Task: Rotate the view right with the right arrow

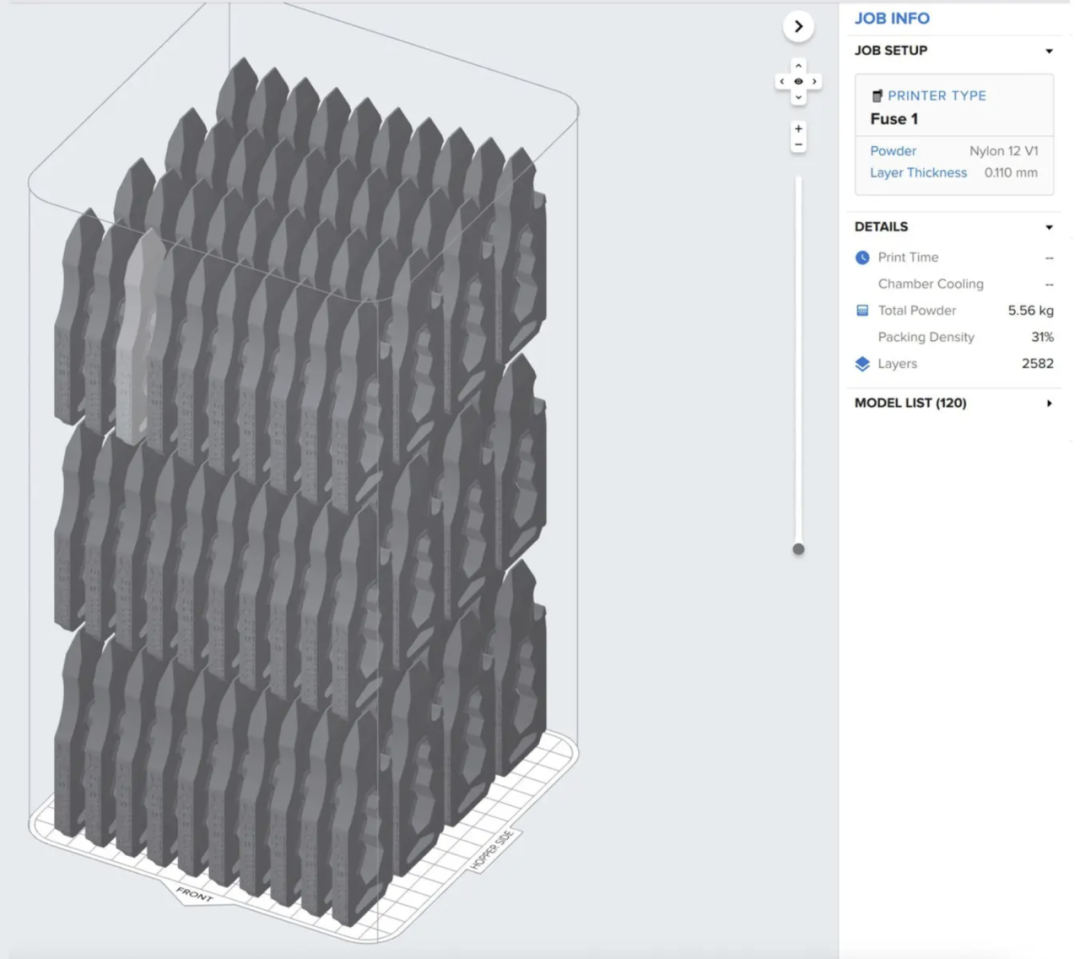Action: [x=815, y=81]
